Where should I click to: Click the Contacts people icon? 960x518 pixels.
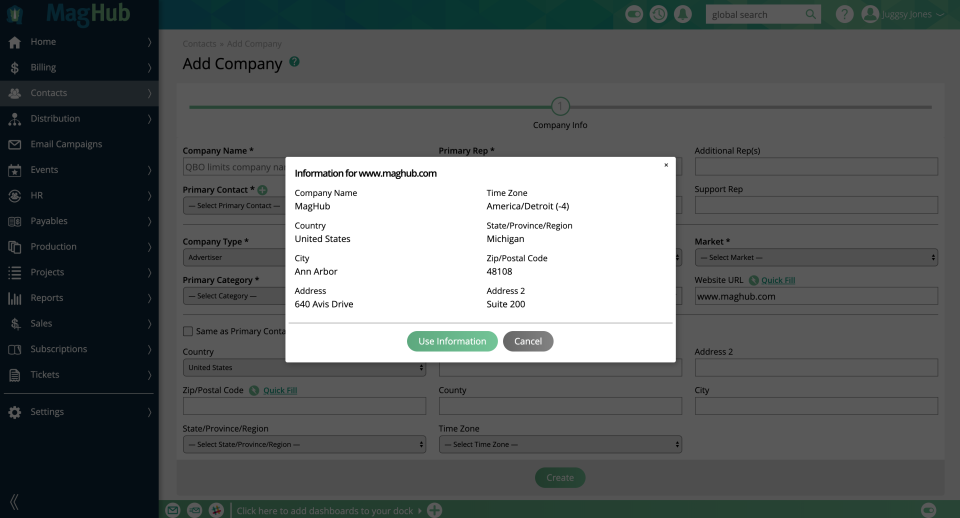(15, 94)
